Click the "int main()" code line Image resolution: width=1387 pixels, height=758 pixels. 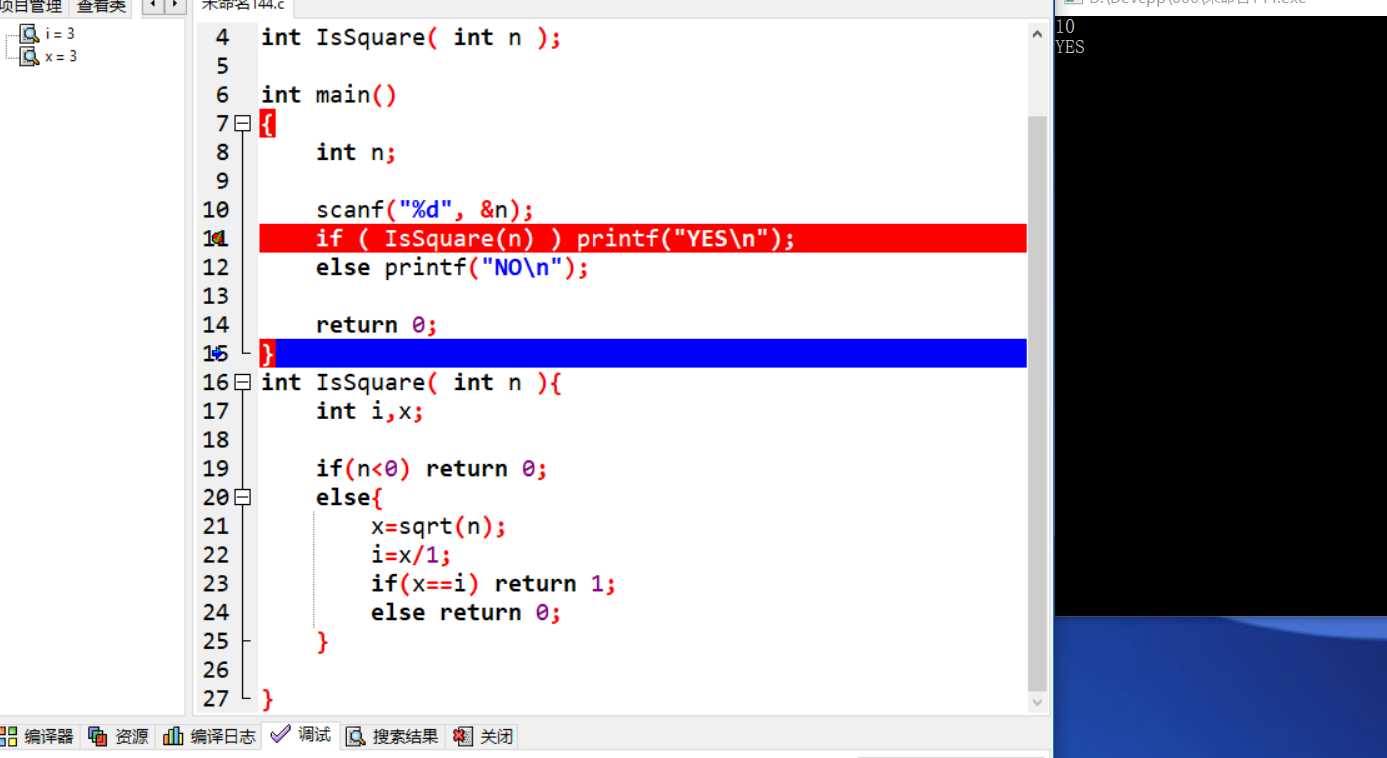pos(329,95)
